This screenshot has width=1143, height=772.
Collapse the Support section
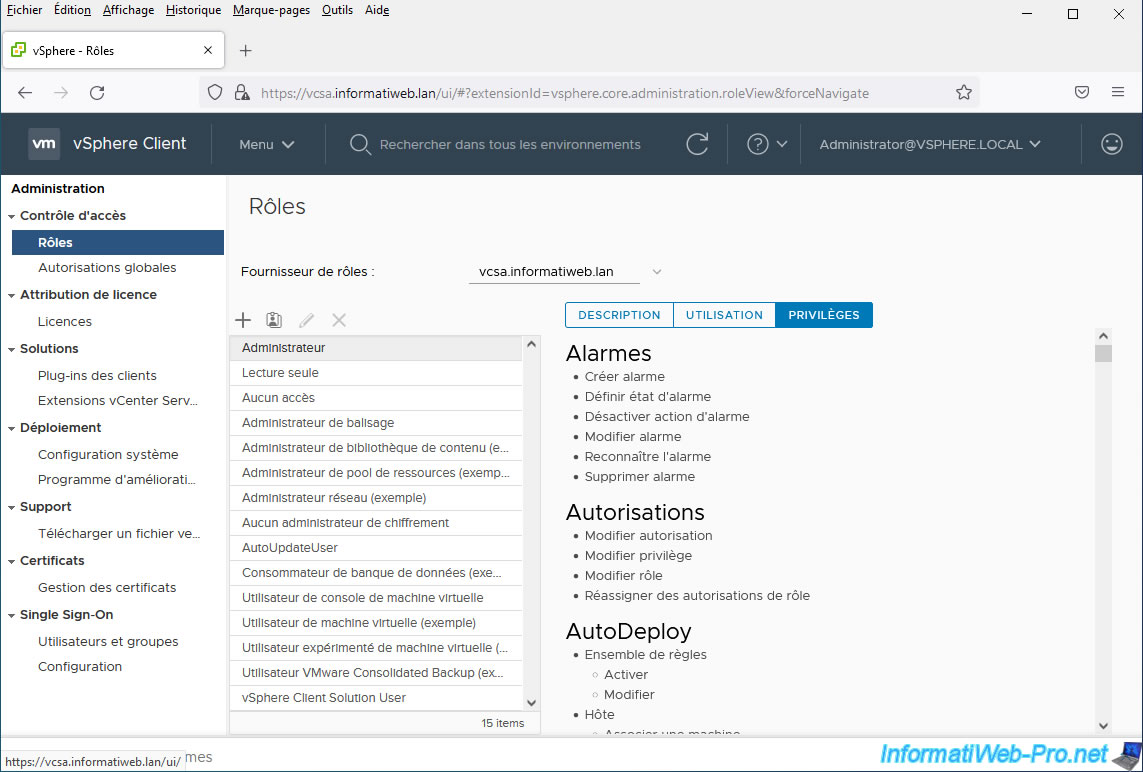(x=12, y=507)
